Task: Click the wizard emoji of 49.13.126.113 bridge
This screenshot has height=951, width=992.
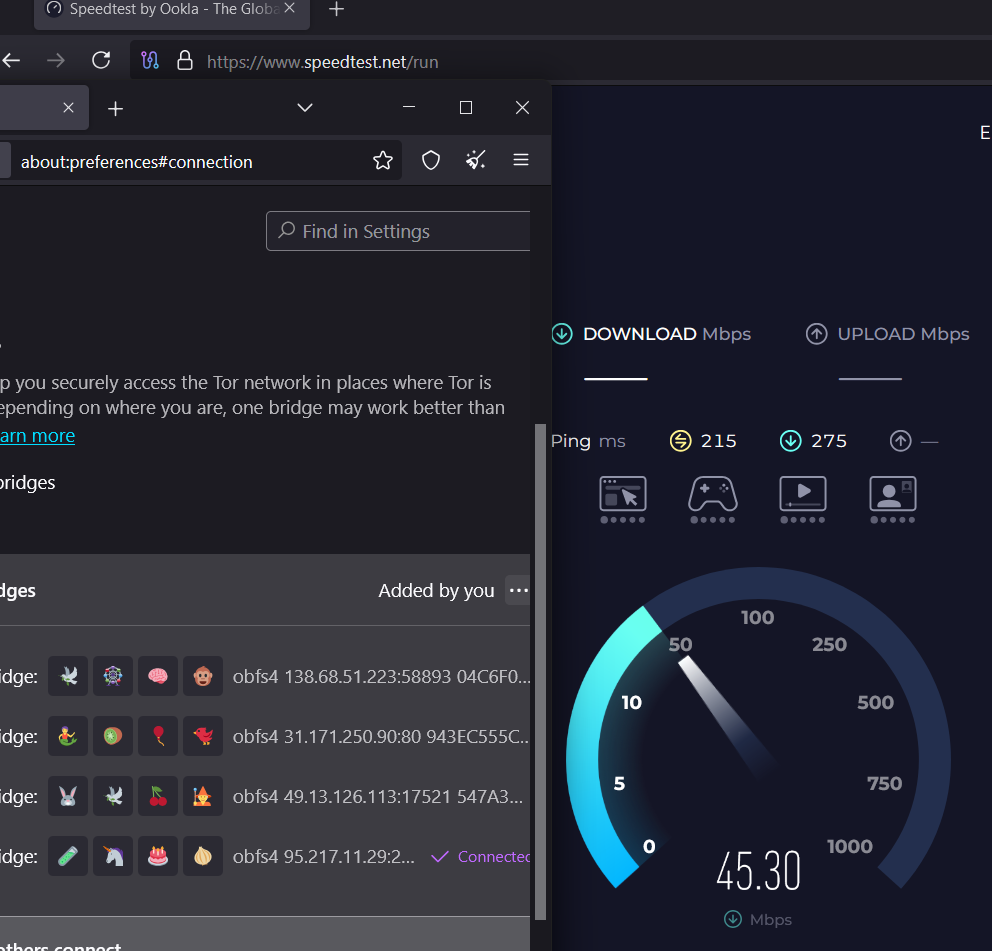Action: coord(203,796)
